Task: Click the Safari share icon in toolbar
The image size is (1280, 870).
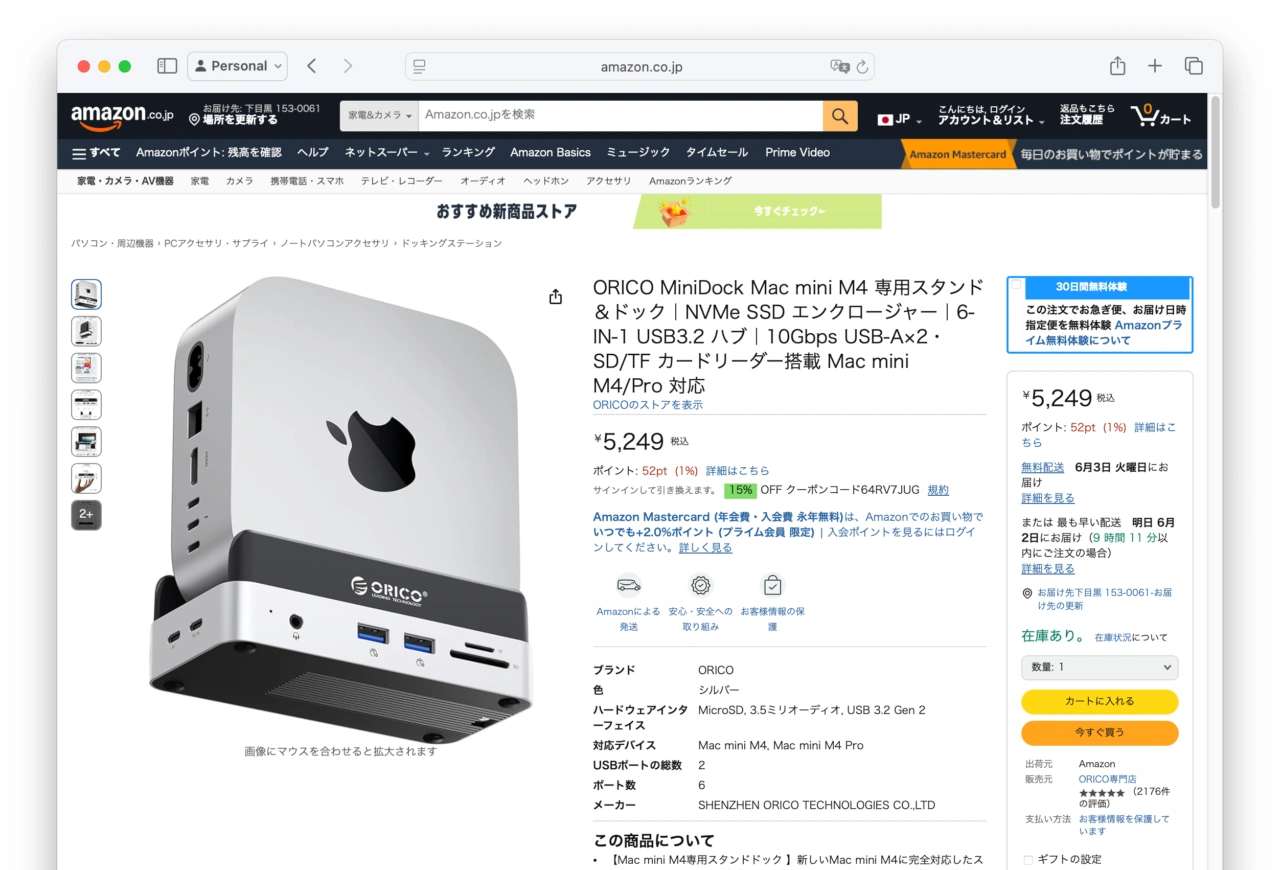Action: click(x=1117, y=66)
